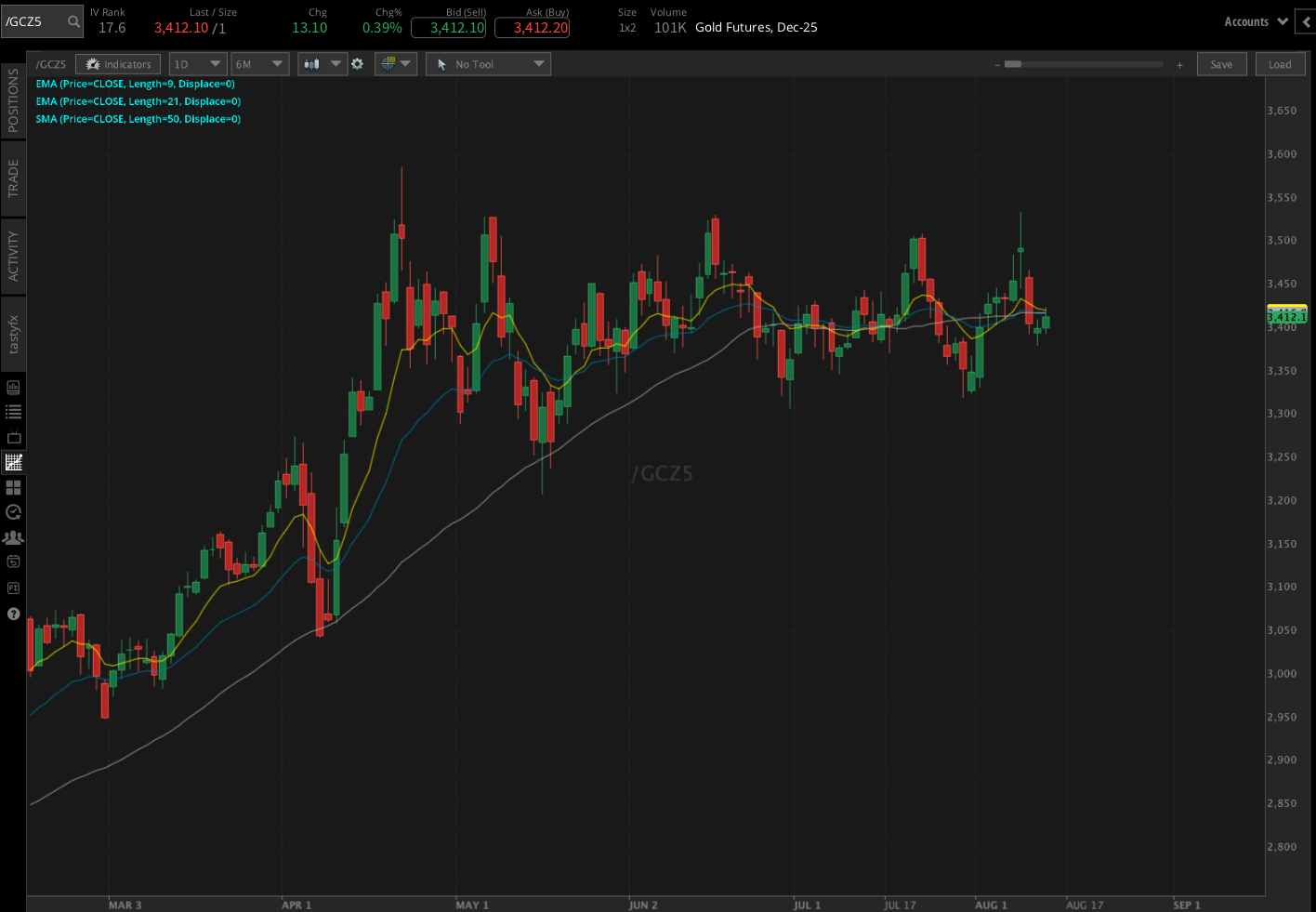
Task: Switch to the Trade tab
Action: tap(13, 178)
